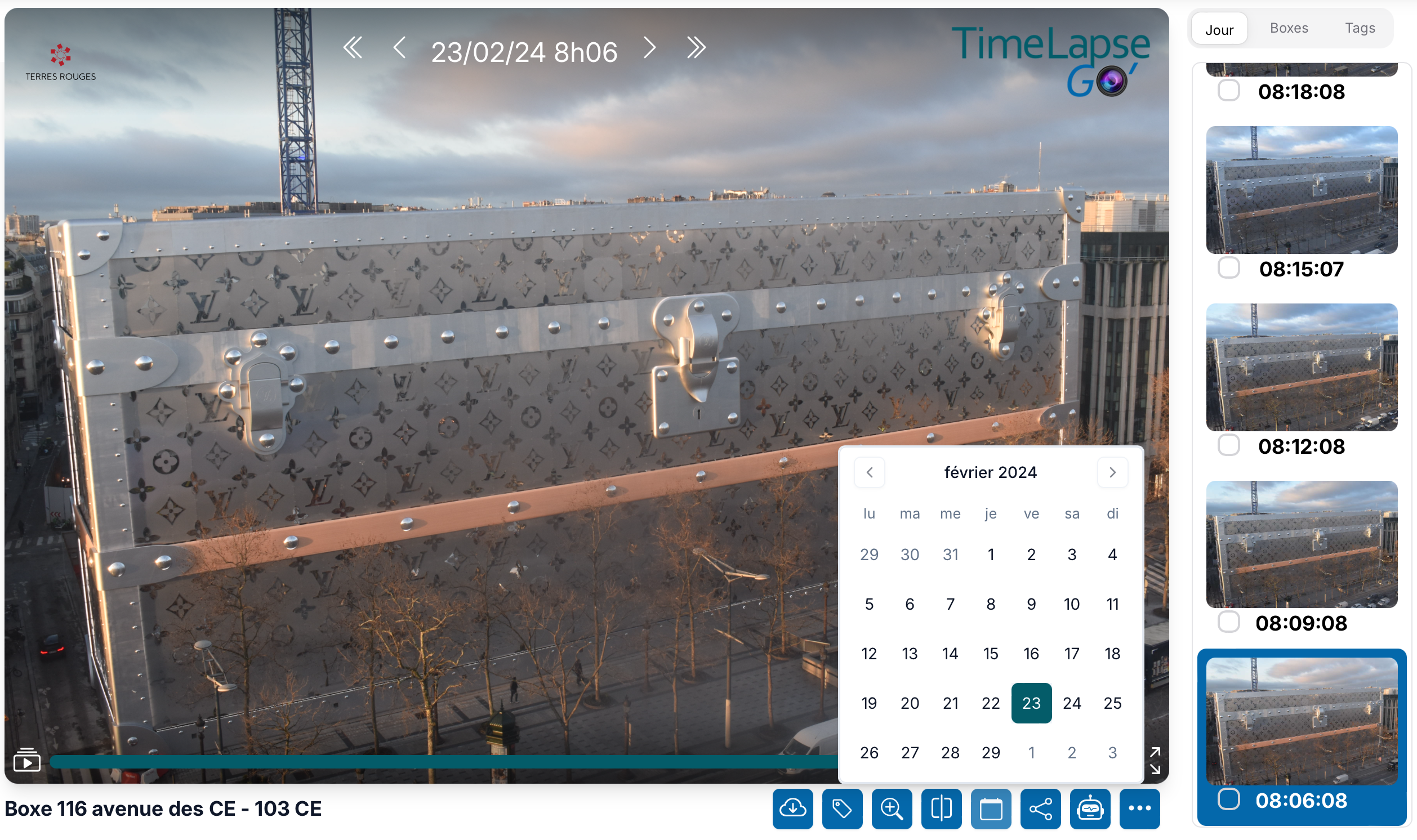Open the split compare view tool

(x=942, y=809)
